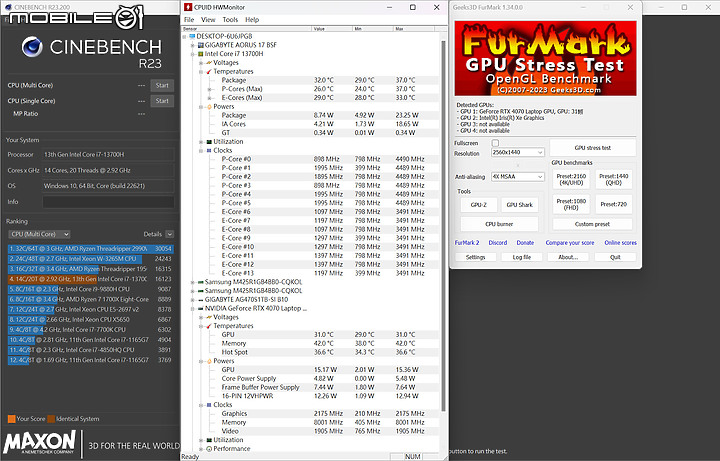This screenshot has height=461, width=720.
Task: Expand the first Samsung memory node
Action: [193, 282]
